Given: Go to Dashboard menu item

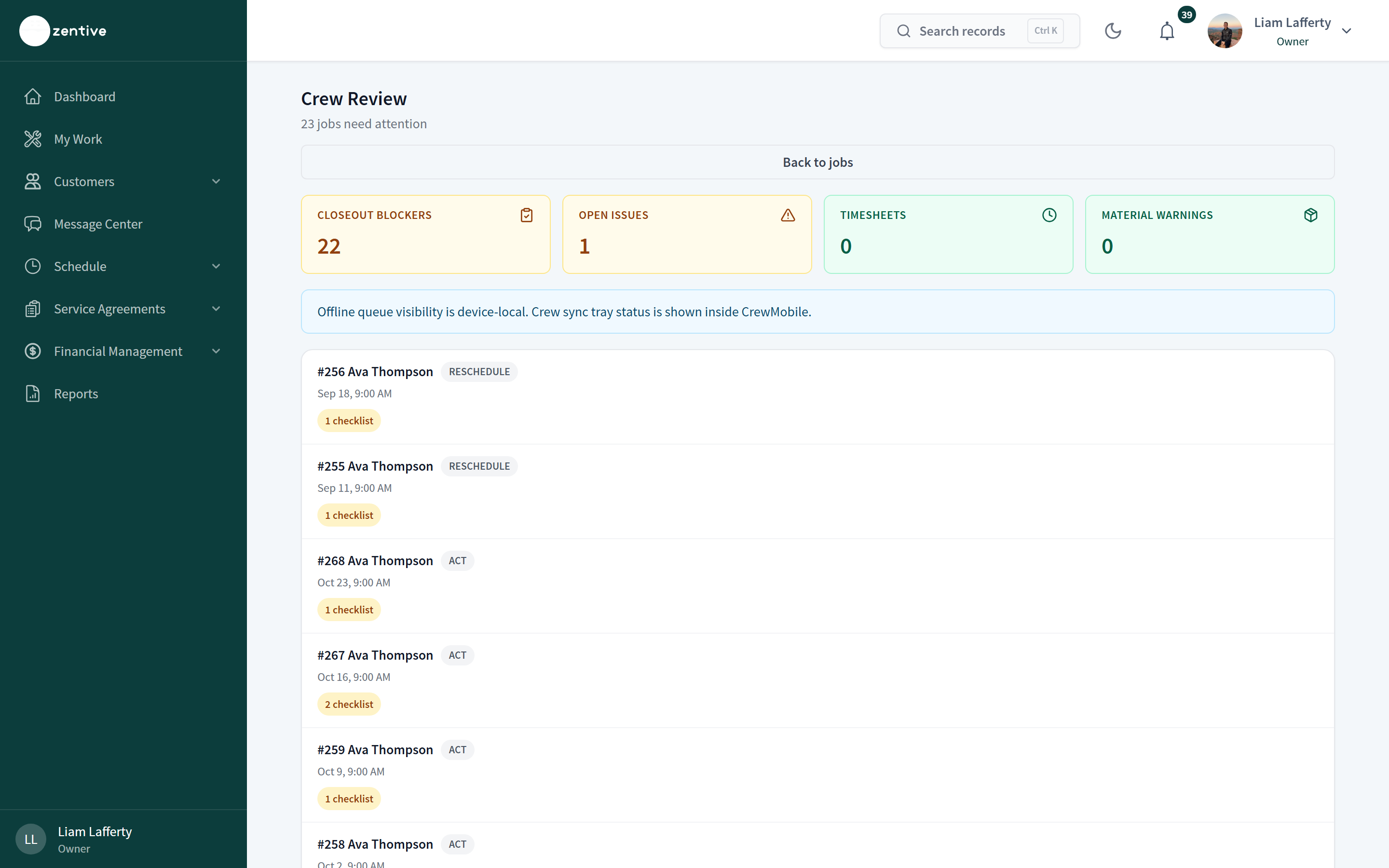Looking at the screenshot, I should [123, 96].
